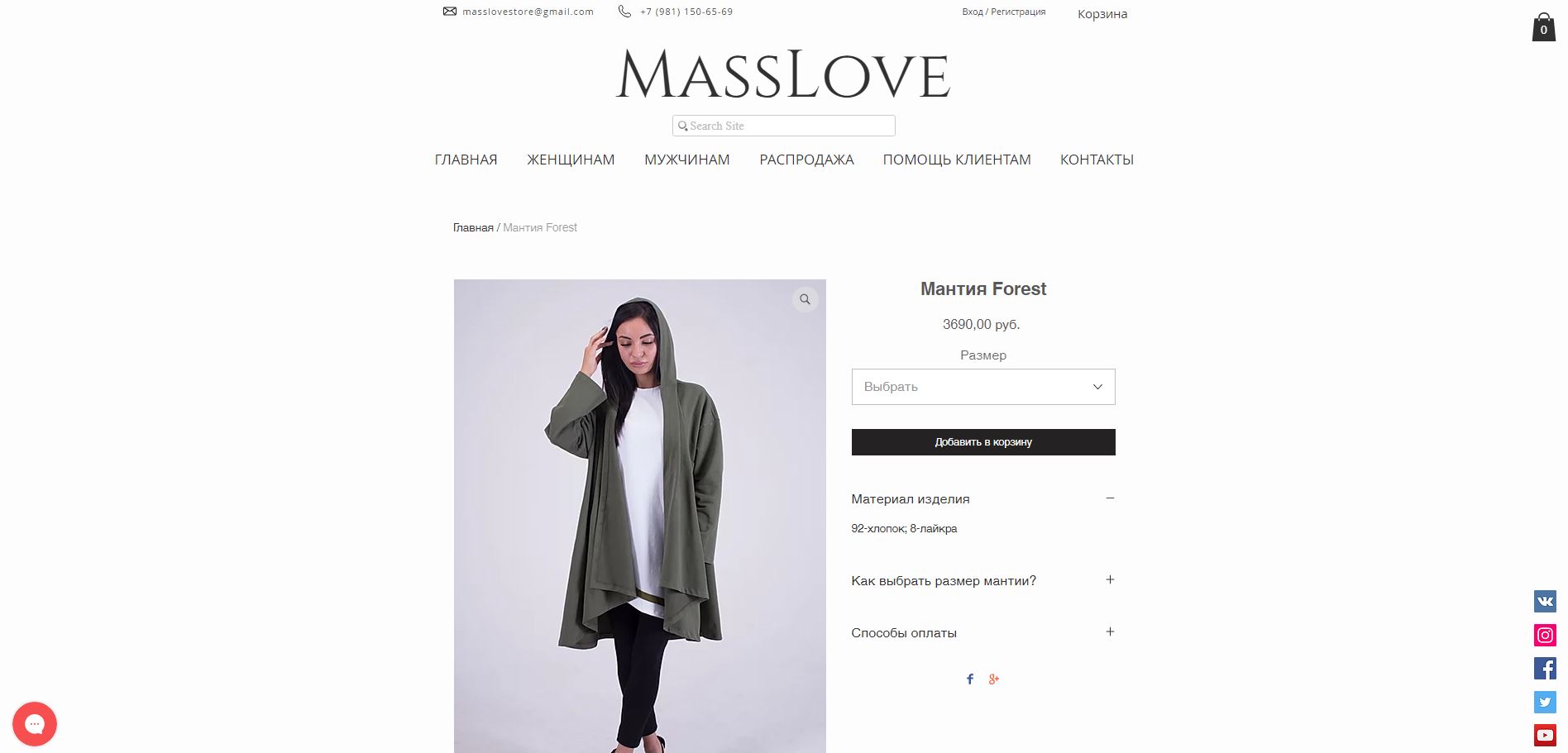Image resolution: width=1568 pixels, height=753 pixels.
Task: Open the Facebook sidebar icon
Action: tap(1545, 668)
